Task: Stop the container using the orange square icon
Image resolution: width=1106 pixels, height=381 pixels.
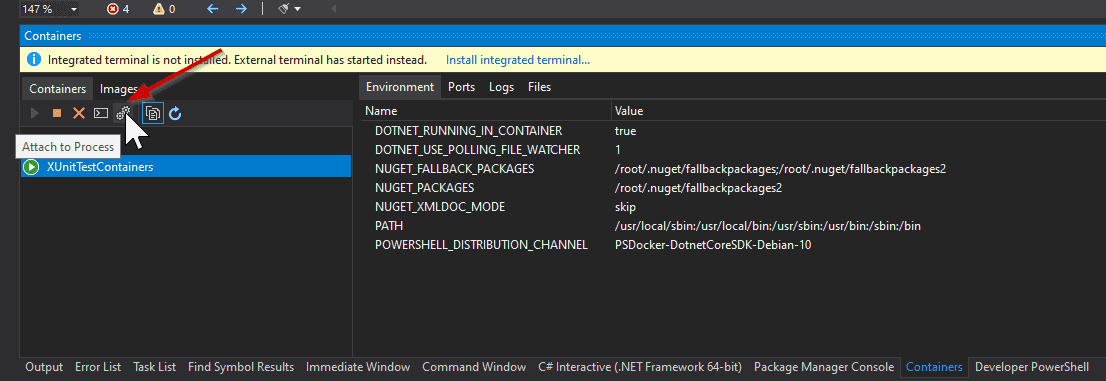Action: (56, 113)
